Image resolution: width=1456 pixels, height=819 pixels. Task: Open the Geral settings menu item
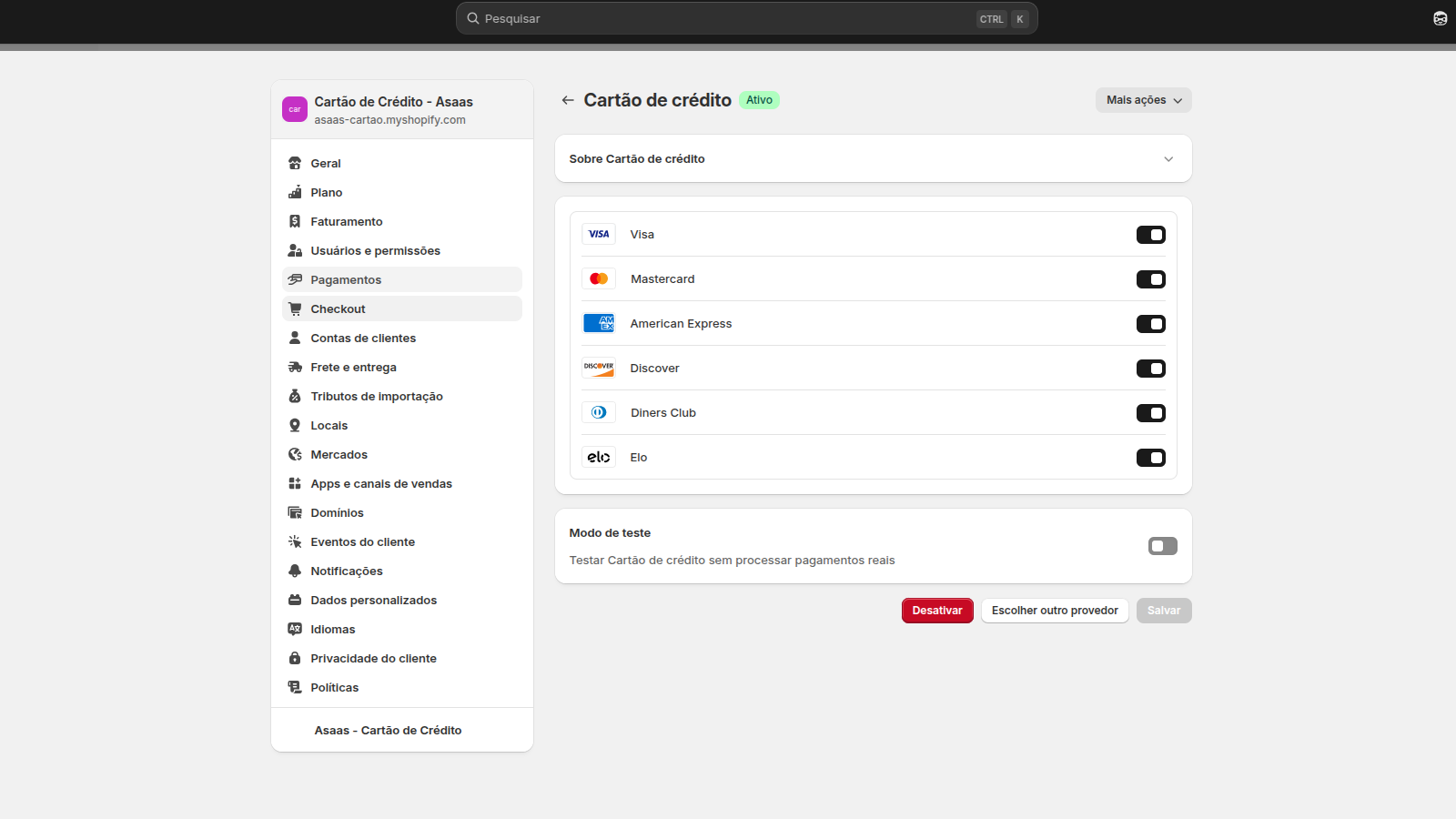(x=402, y=163)
